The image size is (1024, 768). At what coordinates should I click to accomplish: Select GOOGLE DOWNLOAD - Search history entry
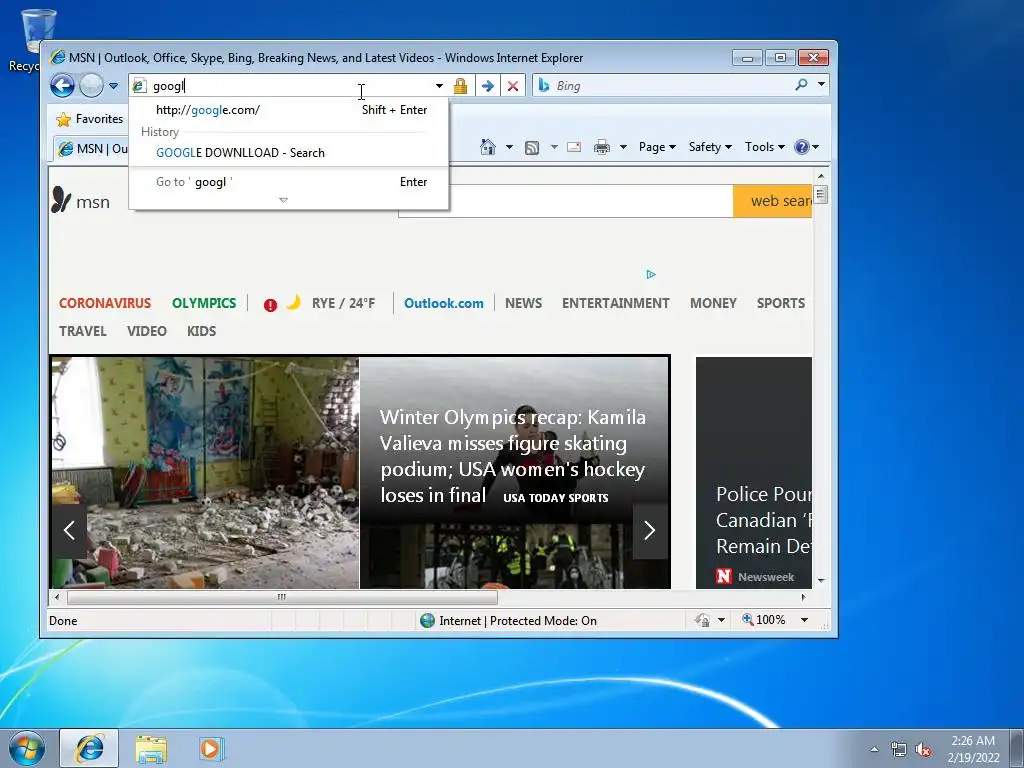point(289,153)
